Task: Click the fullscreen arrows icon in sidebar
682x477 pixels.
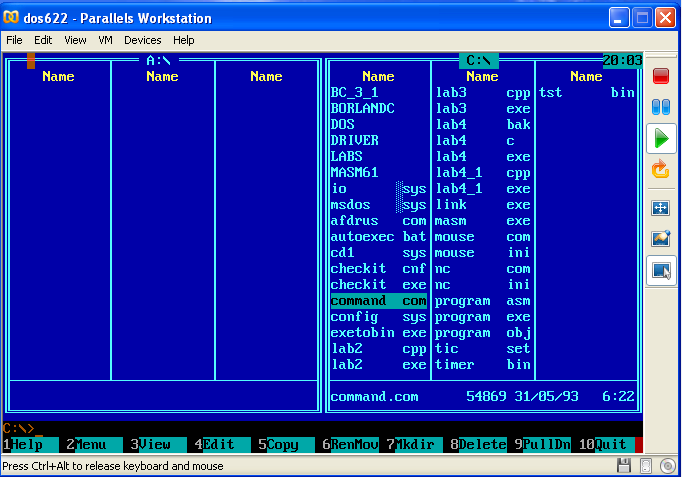Action: pos(660,208)
